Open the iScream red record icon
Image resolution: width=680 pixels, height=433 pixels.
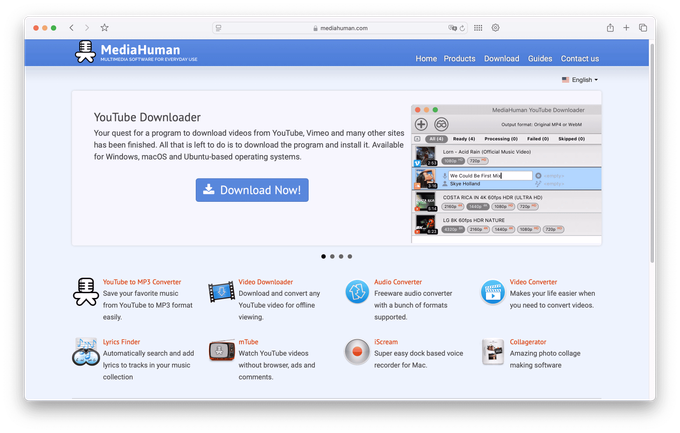coord(357,351)
